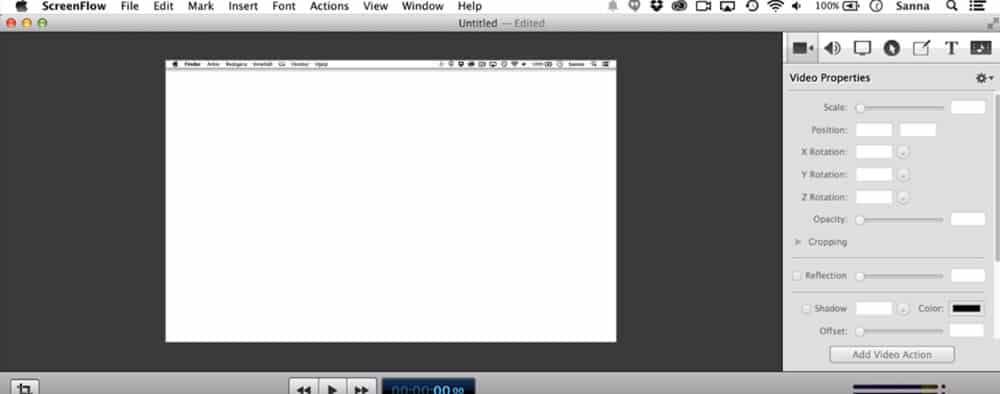Open the Annotations properties icon
The width and height of the screenshot is (1000, 394).
pos(921,48)
